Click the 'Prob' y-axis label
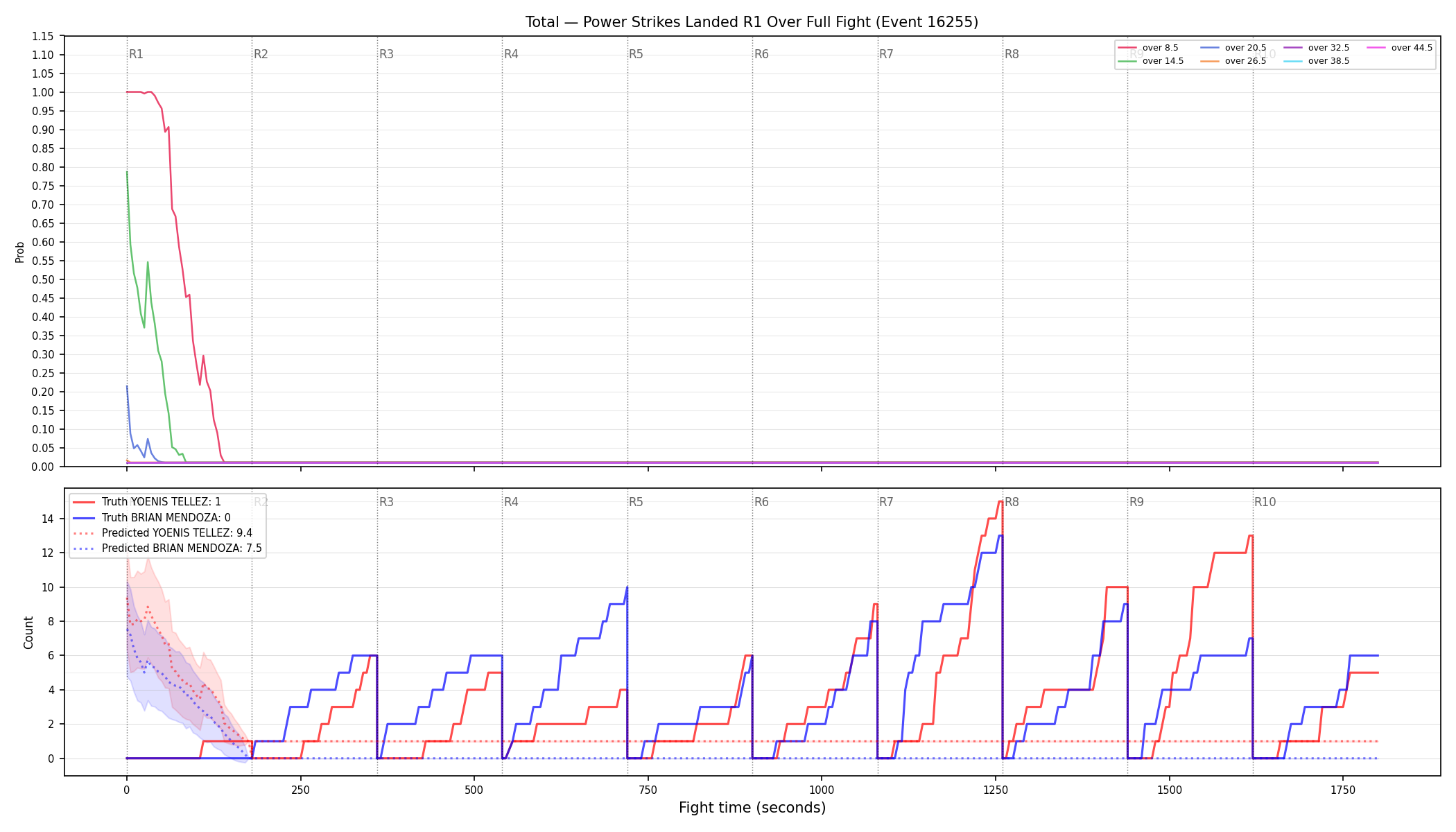1456x832 pixels. (x=20, y=252)
